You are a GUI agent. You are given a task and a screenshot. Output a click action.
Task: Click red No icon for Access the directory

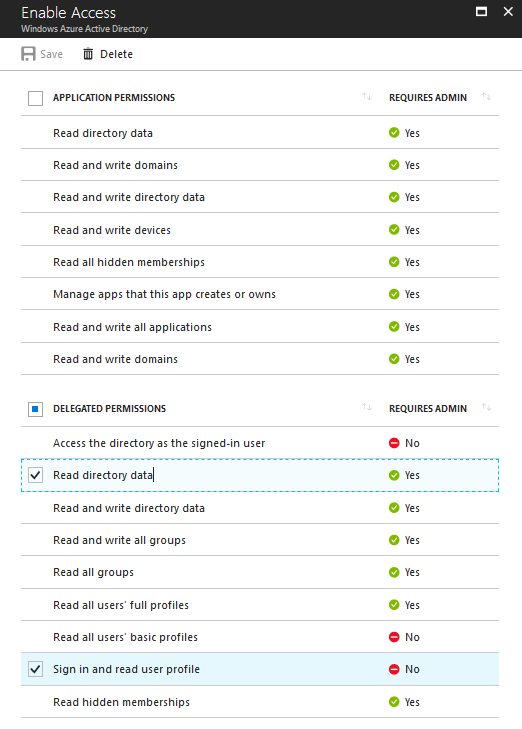pyautogui.click(x=394, y=443)
